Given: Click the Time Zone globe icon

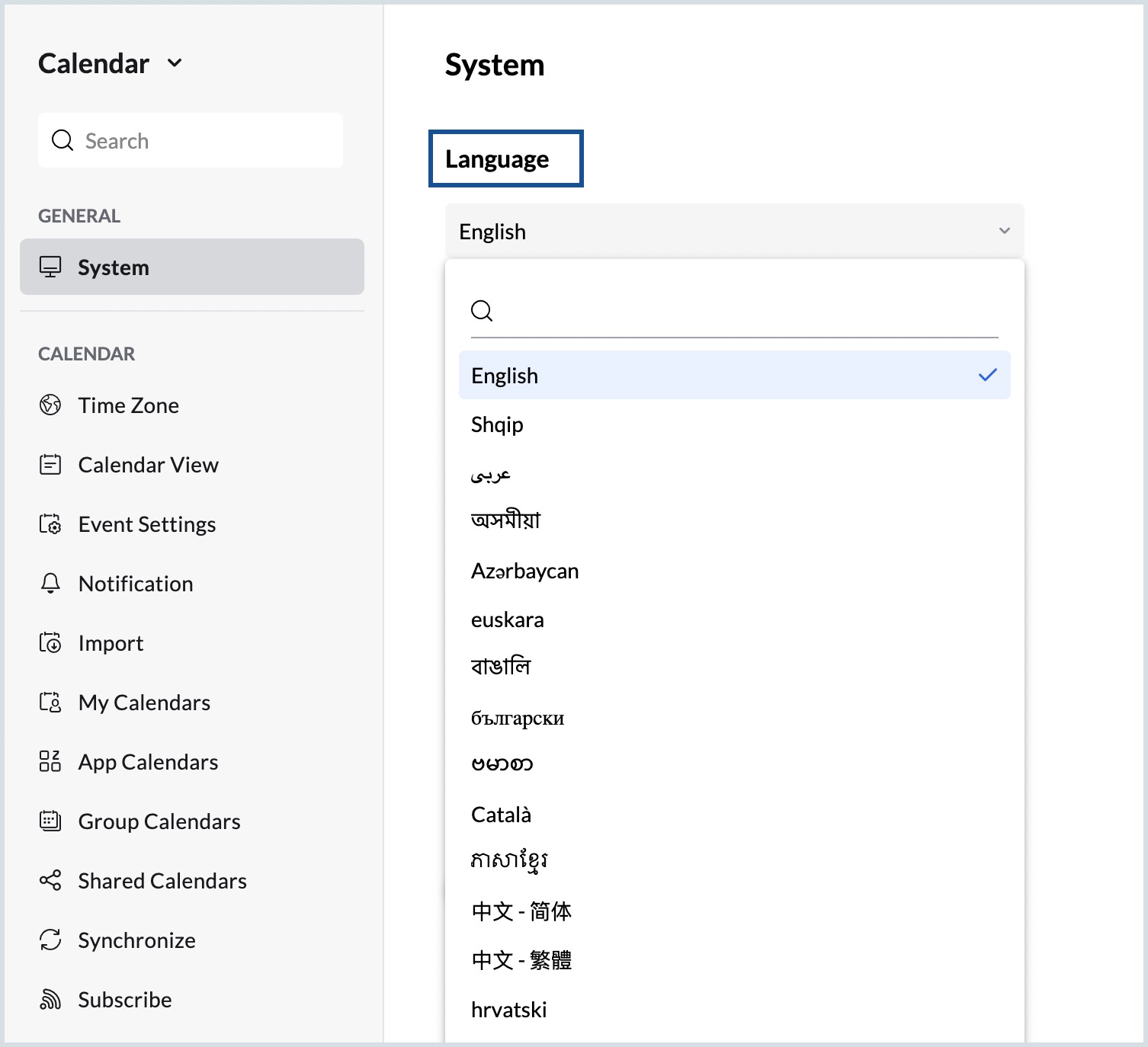Looking at the screenshot, I should [50, 405].
